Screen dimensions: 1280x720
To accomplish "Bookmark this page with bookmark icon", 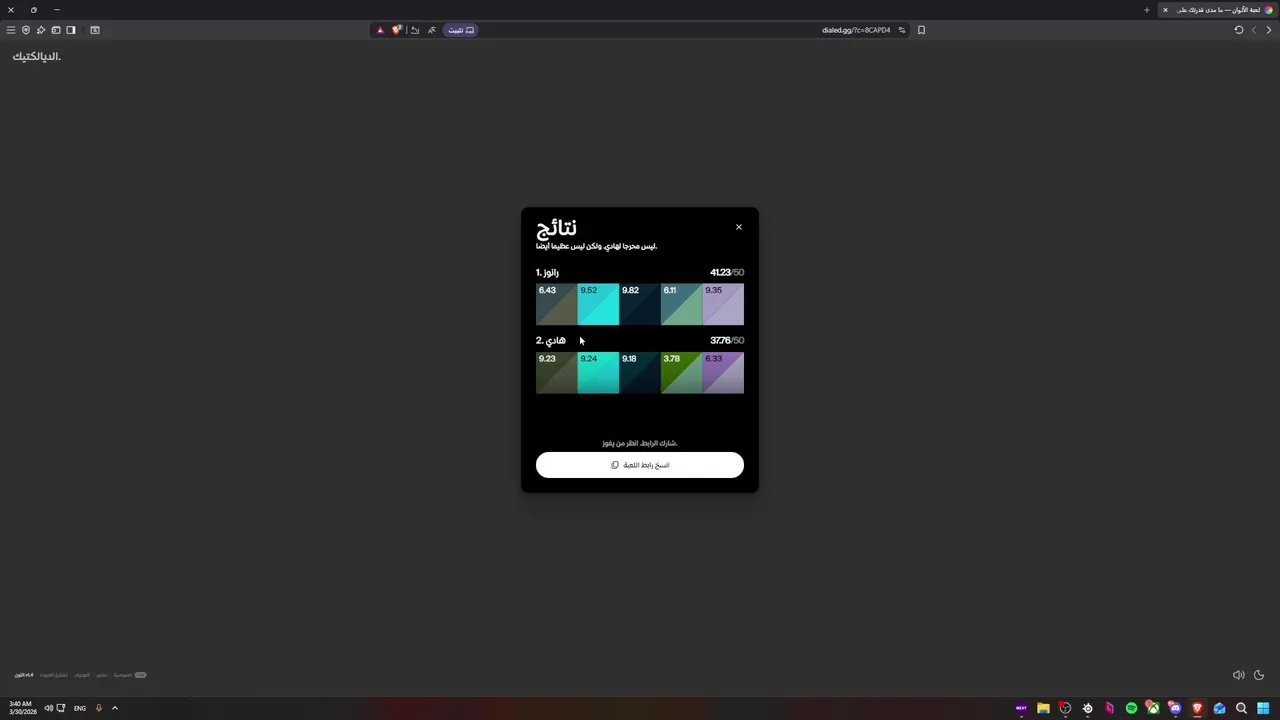I will pyautogui.click(x=921, y=30).
